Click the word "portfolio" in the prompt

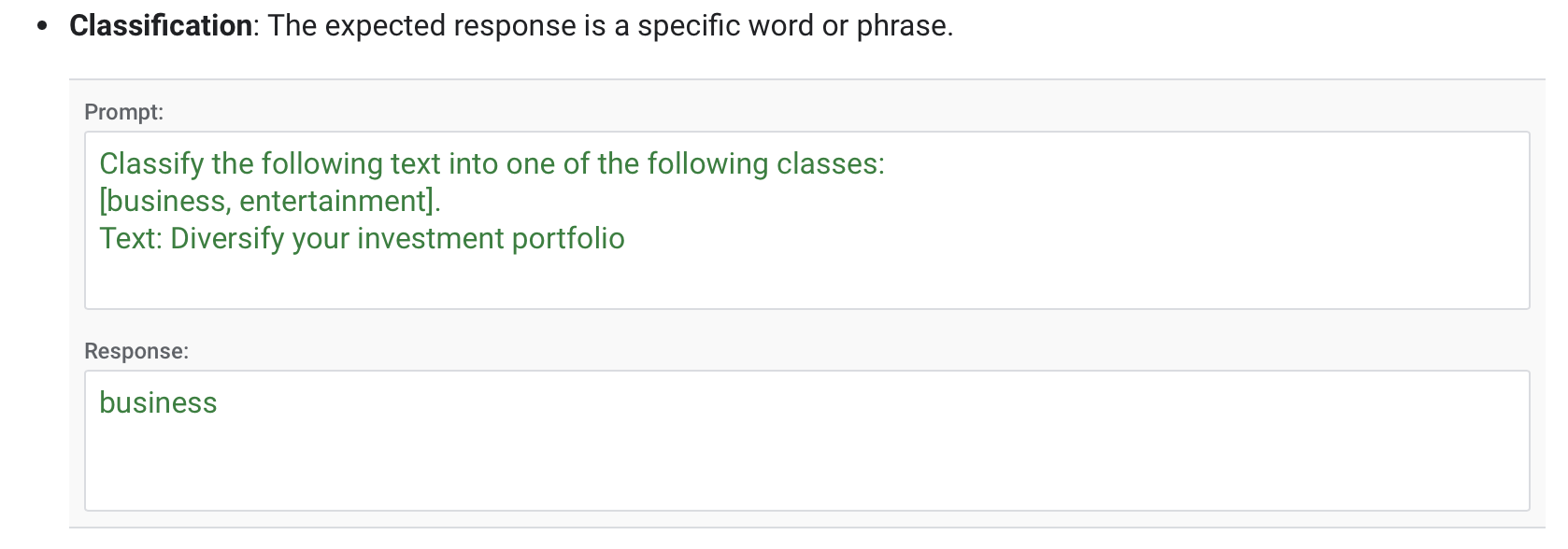click(x=568, y=238)
